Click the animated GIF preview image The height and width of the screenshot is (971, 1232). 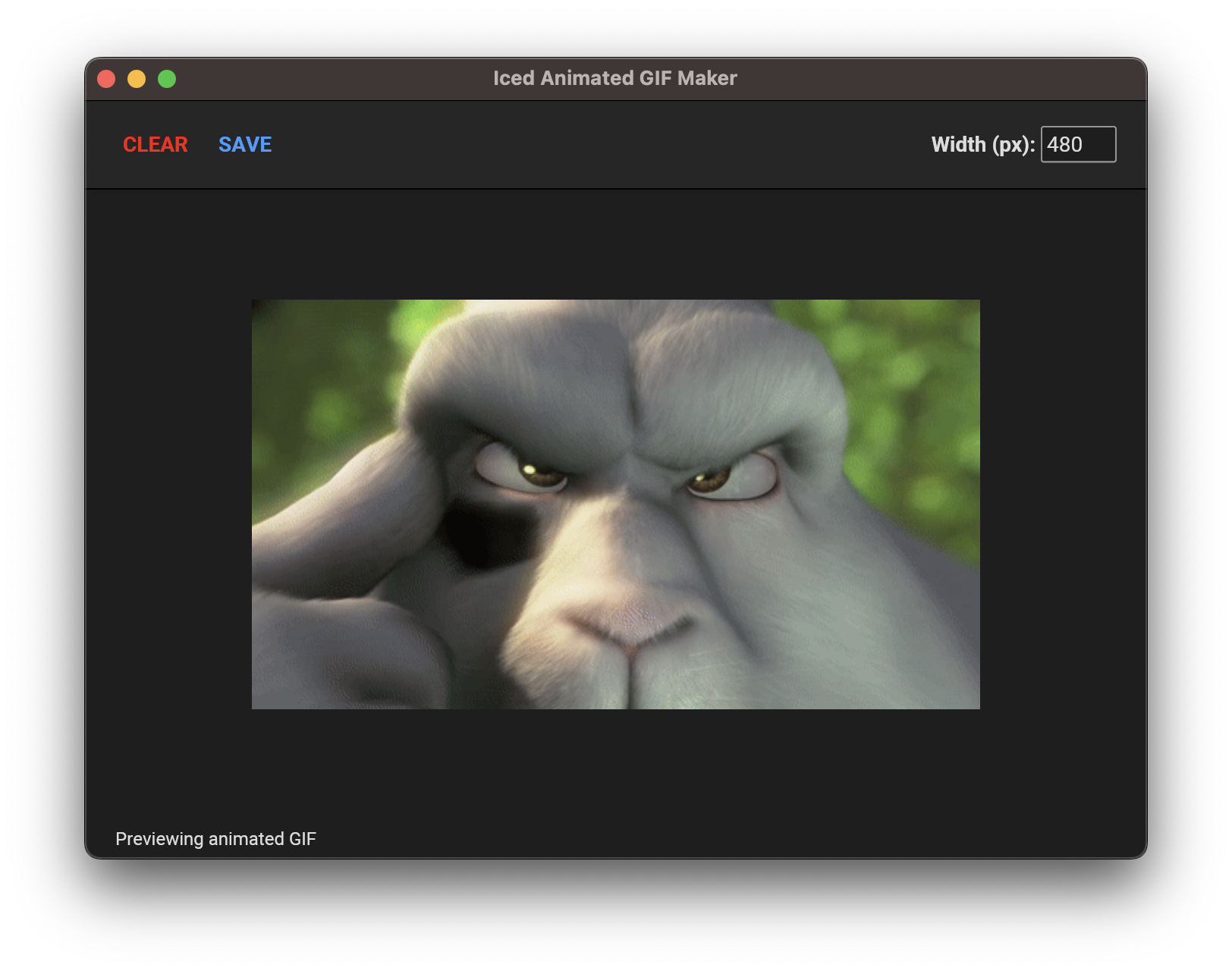615,504
